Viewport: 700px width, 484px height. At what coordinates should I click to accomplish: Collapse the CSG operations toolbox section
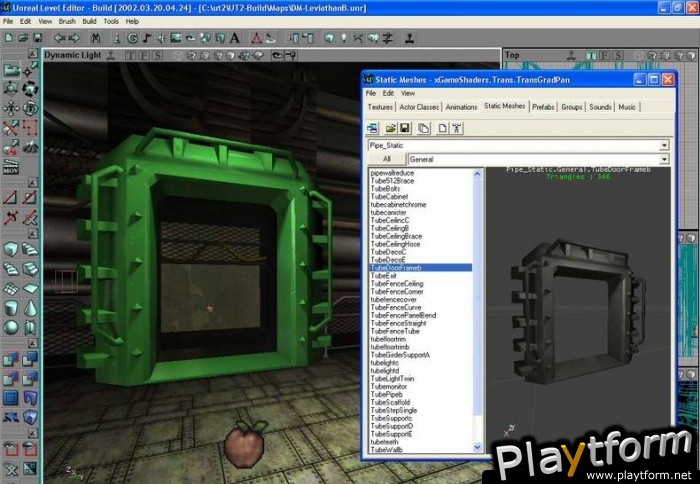pos(33,343)
